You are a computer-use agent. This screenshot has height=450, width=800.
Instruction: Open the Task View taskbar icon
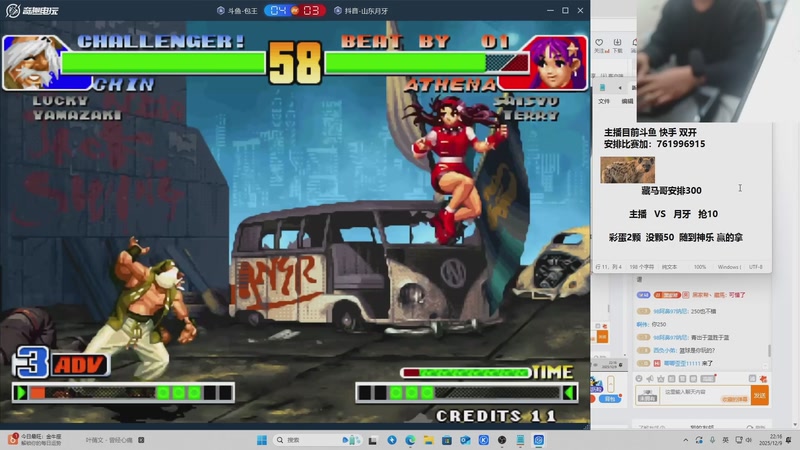[373, 440]
